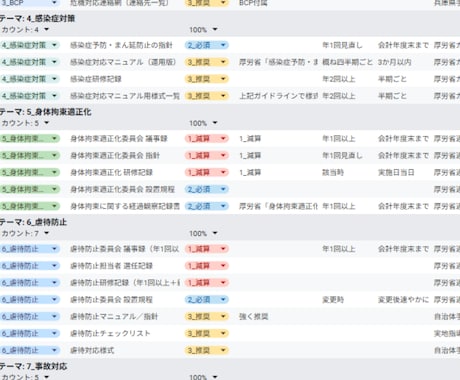Click the cell 感染症対応マニュアル用様式一覧
The width and height of the screenshot is (460, 380).
(x=125, y=96)
